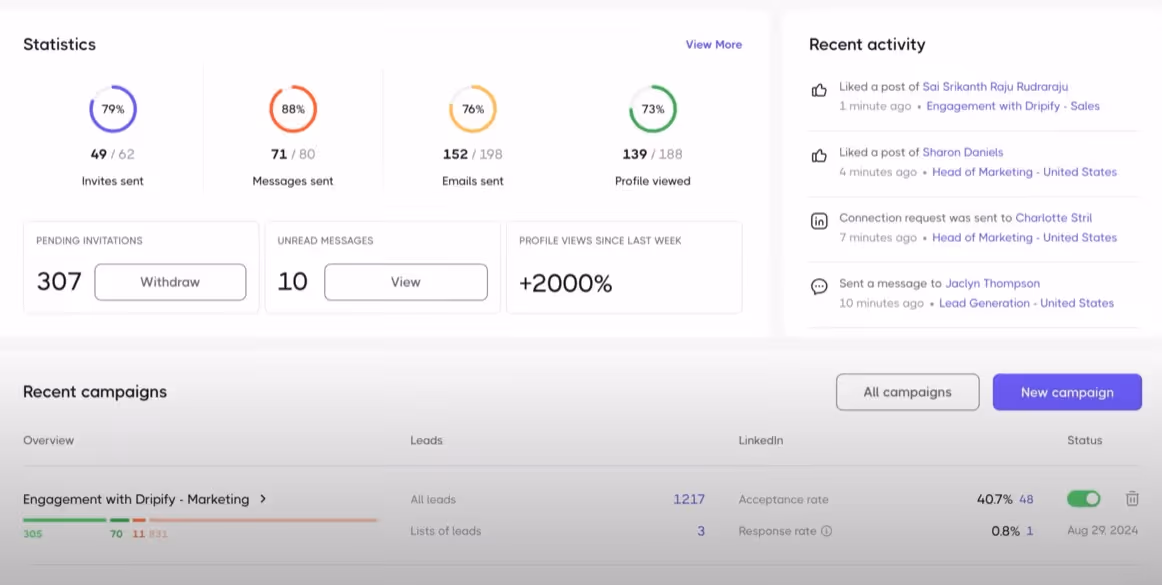The height and width of the screenshot is (585, 1162).
Task: Click the long light red segment of campaign progress bar
Action: (x=263, y=520)
